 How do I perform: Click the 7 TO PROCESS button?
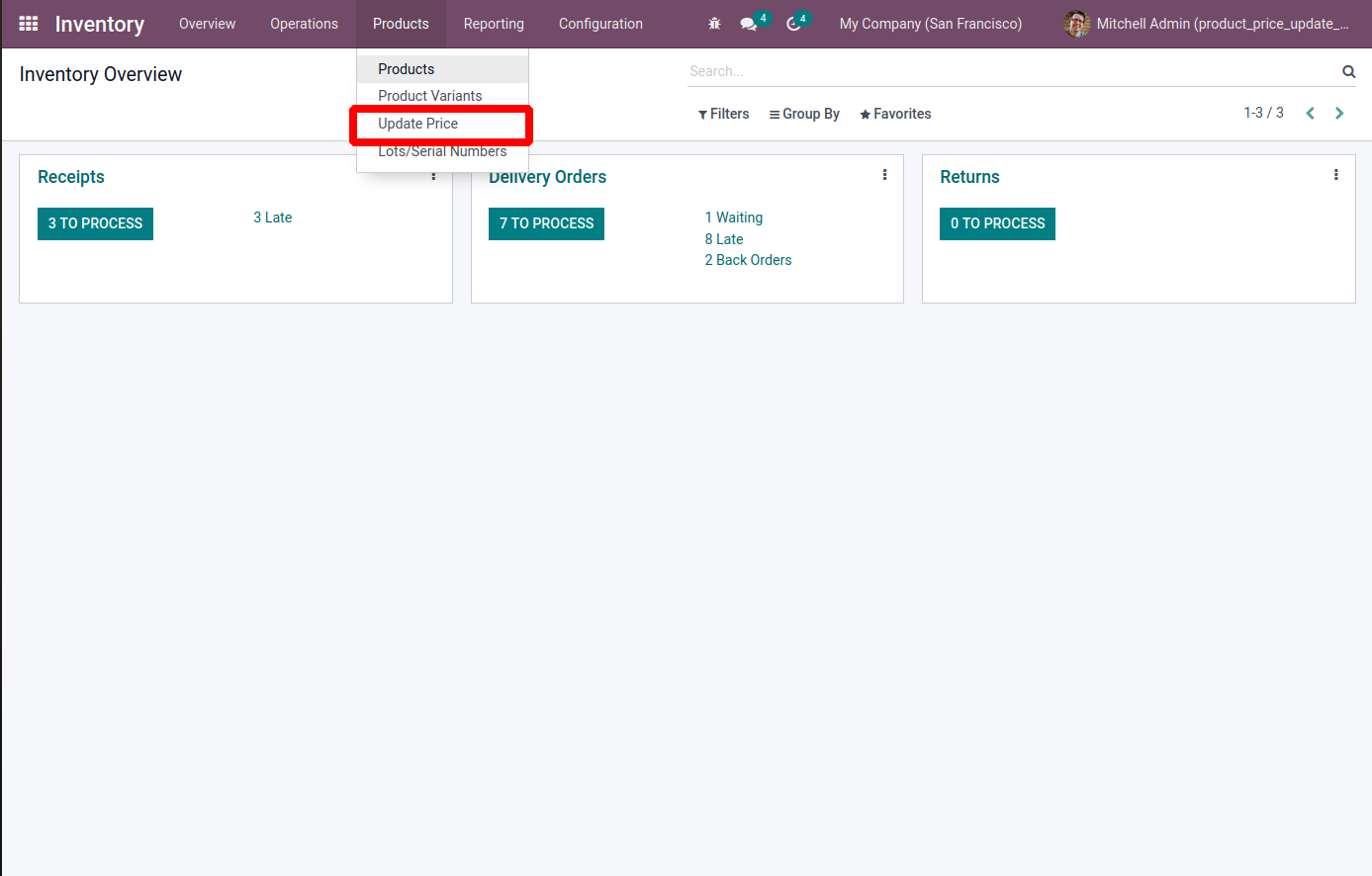tap(546, 223)
